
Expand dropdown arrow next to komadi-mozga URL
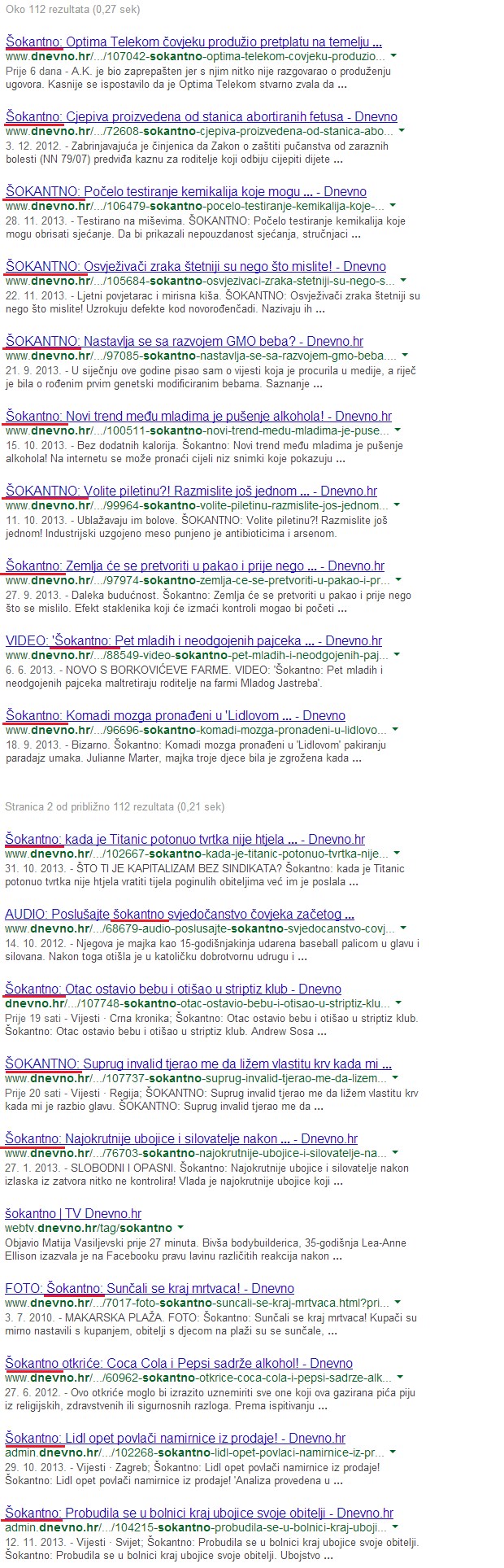pyautogui.click(x=396, y=732)
